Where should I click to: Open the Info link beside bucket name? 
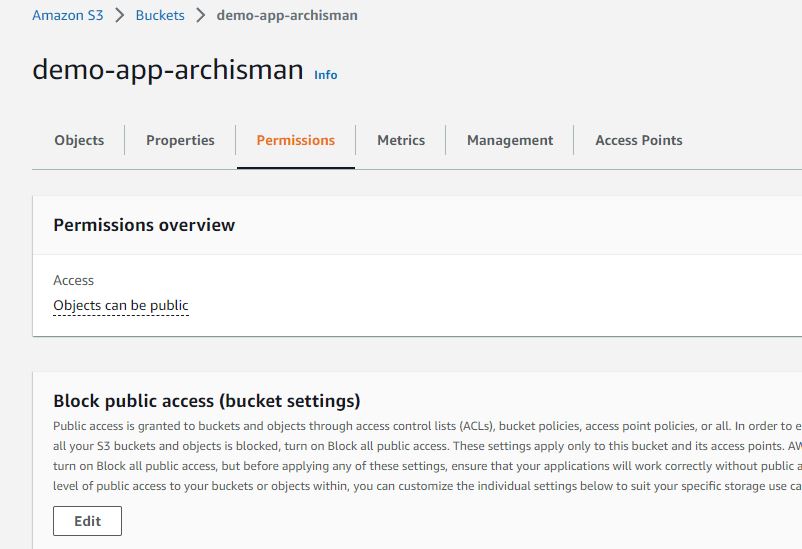point(325,75)
